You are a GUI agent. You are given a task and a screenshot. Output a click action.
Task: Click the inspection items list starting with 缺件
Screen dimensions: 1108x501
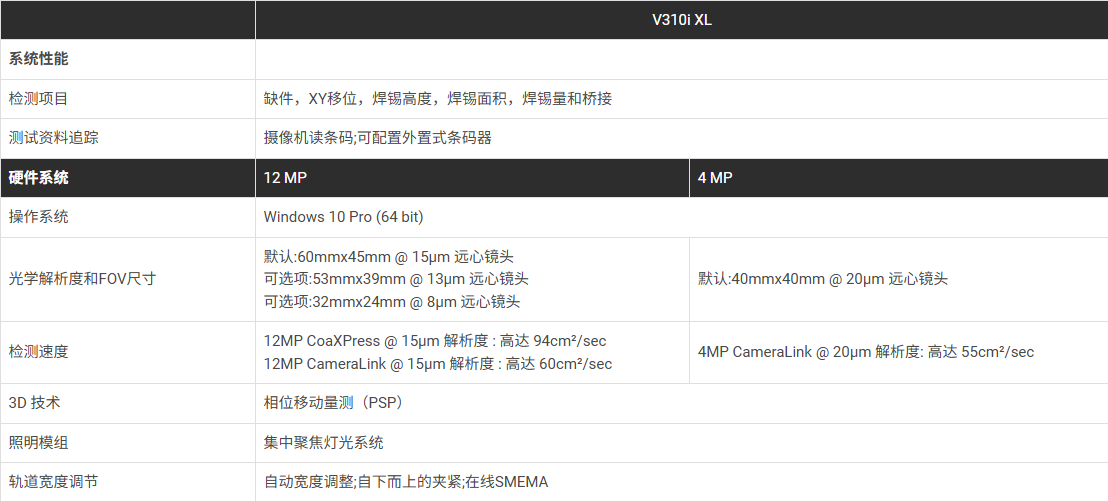point(437,98)
